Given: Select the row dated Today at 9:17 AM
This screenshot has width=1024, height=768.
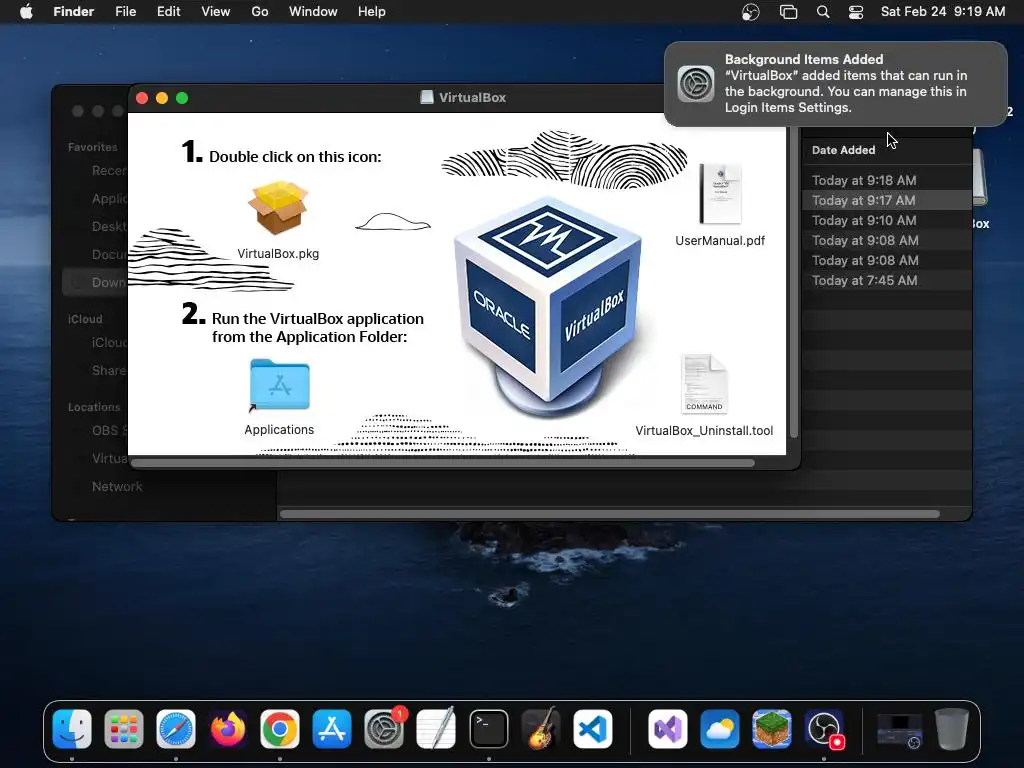Looking at the screenshot, I should pyautogui.click(x=886, y=200).
